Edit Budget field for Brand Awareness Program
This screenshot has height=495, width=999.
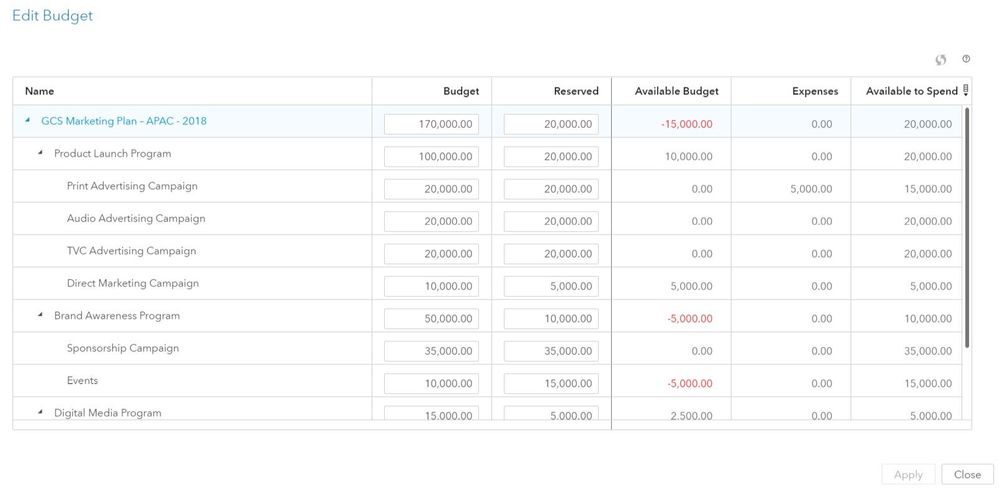[x=431, y=319]
